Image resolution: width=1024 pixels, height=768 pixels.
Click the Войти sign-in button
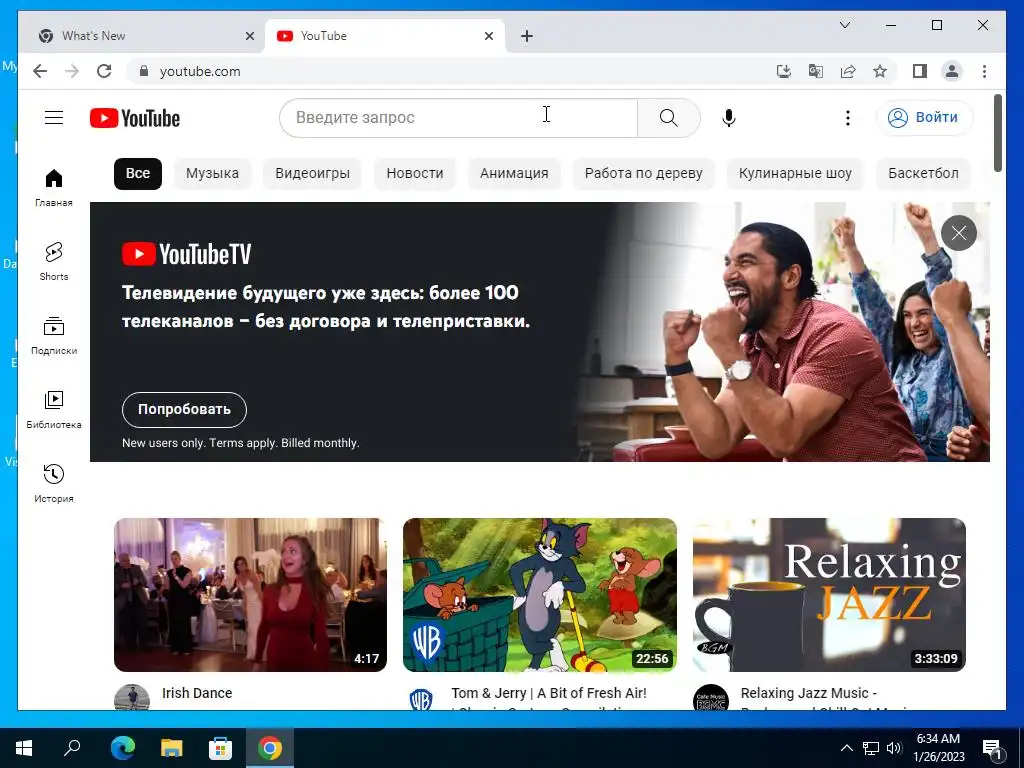tap(924, 118)
